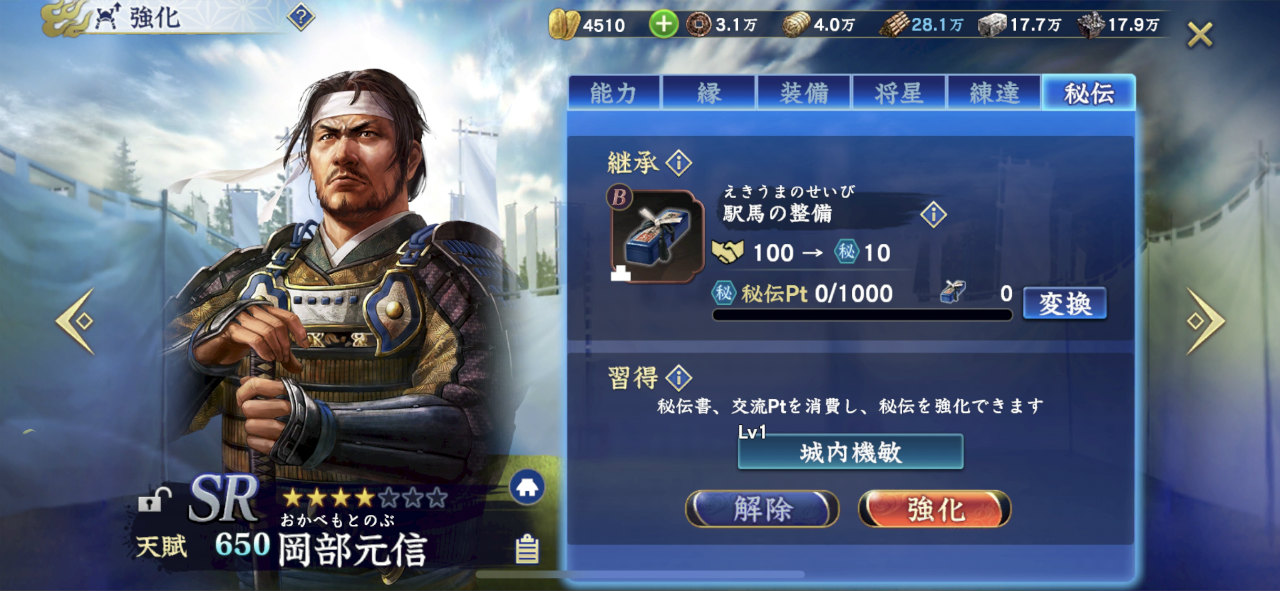The width and height of the screenshot is (1280, 591).
Task: Open the 将星 tab
Action: (x=898, y=93)
